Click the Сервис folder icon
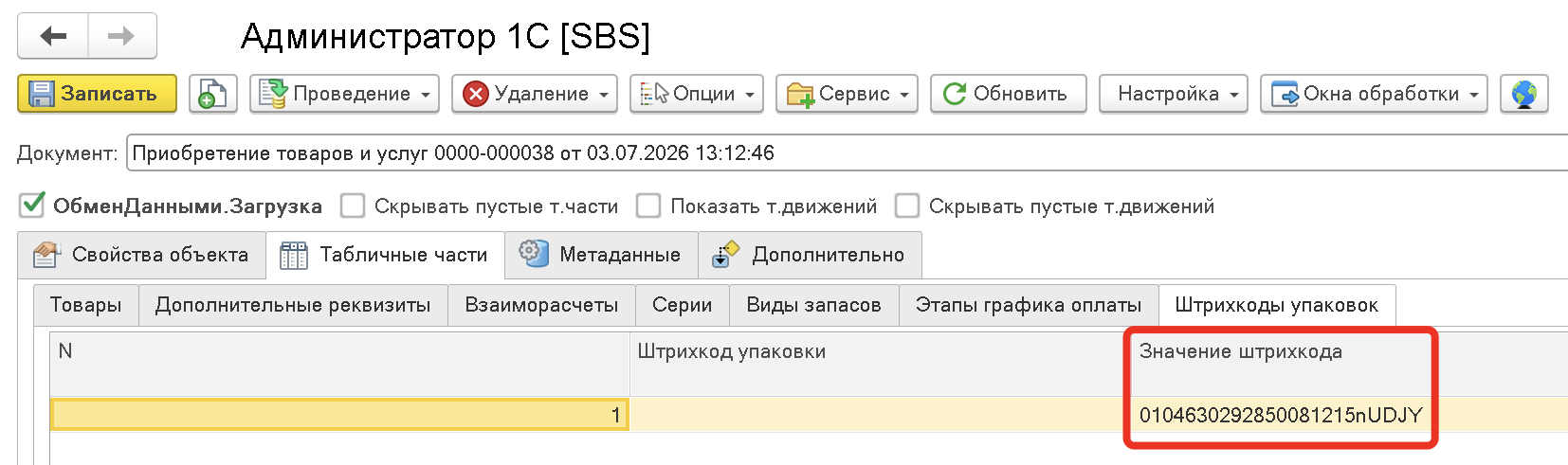 click(800, 95)
